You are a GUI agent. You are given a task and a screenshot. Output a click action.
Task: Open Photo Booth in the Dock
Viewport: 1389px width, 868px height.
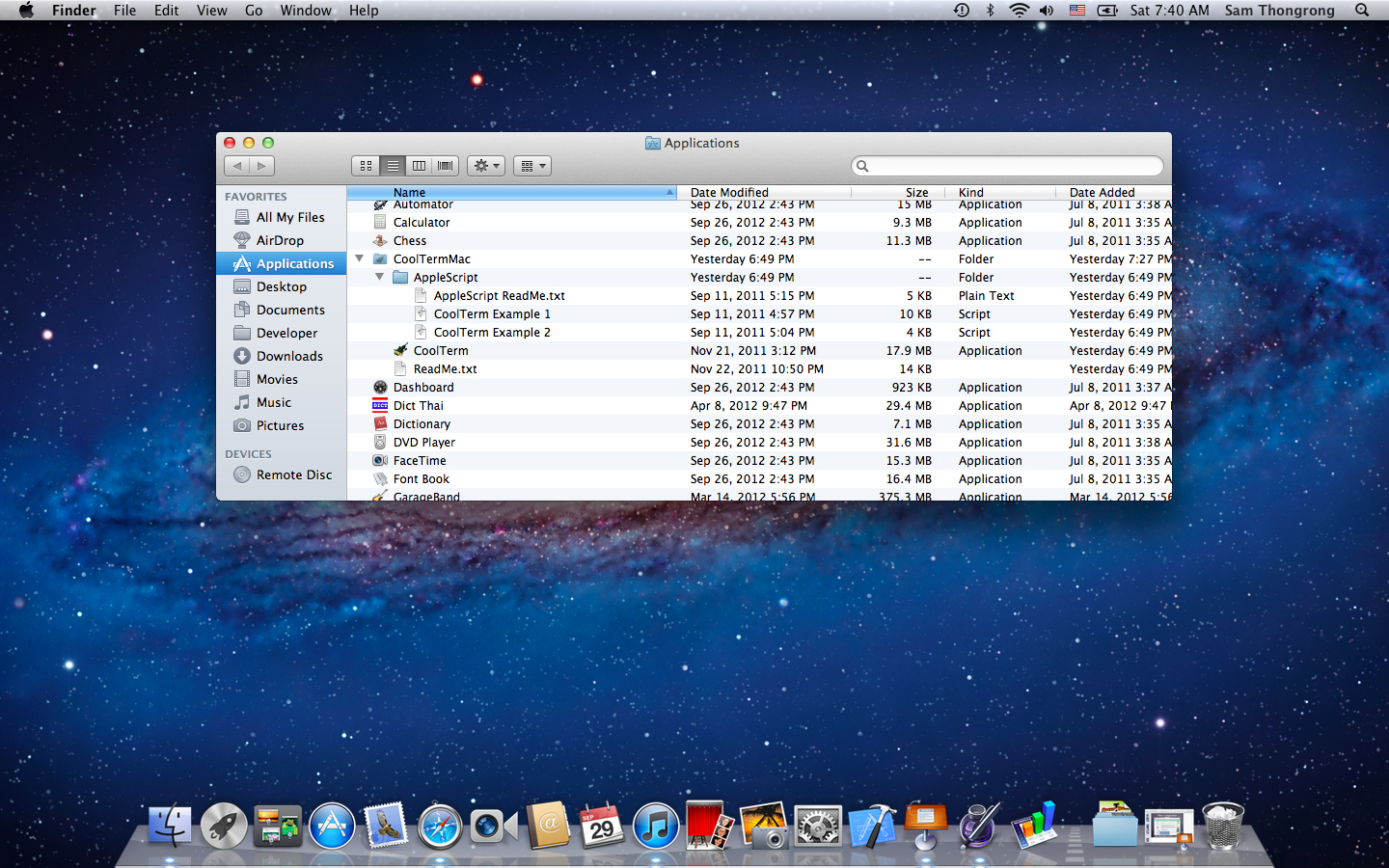click(x=710, y=827)
